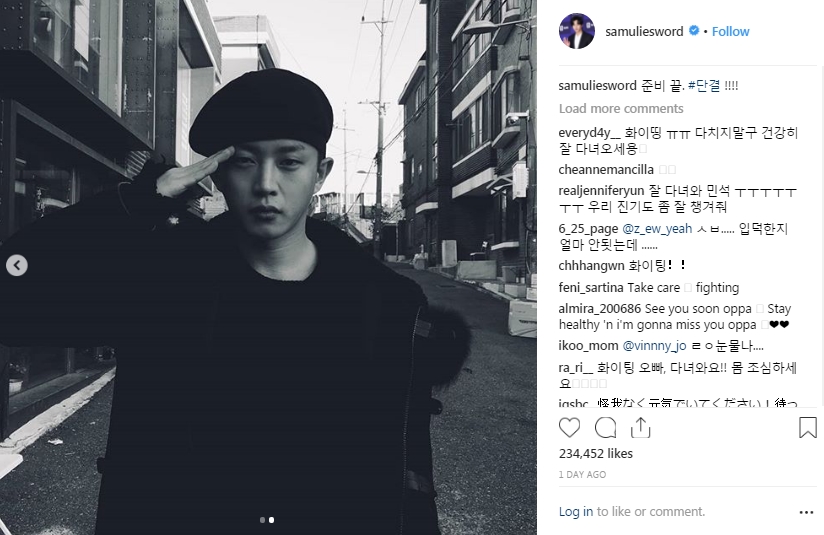Image resolution: width=824 pixels, height=535 pixels.
Task: Open the #단결 hashtag link
Action: click(704, 86)
